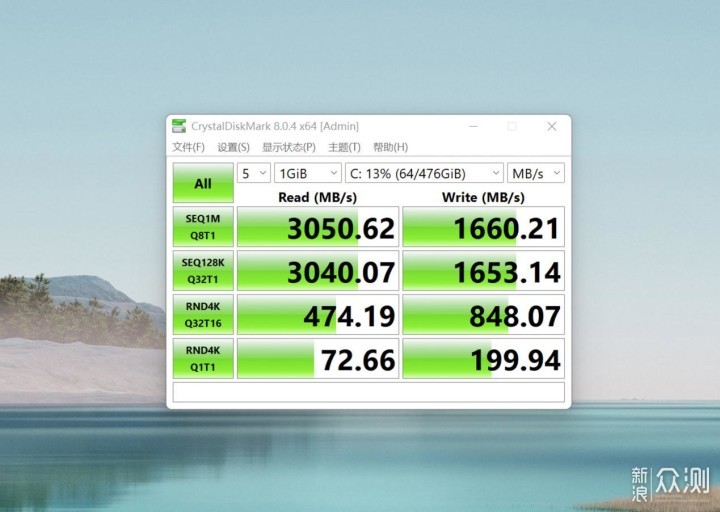Viewport: 720px width, 512px height.
Task: Click the SEQ1M read result 3050.62
Action: [318, 226]
